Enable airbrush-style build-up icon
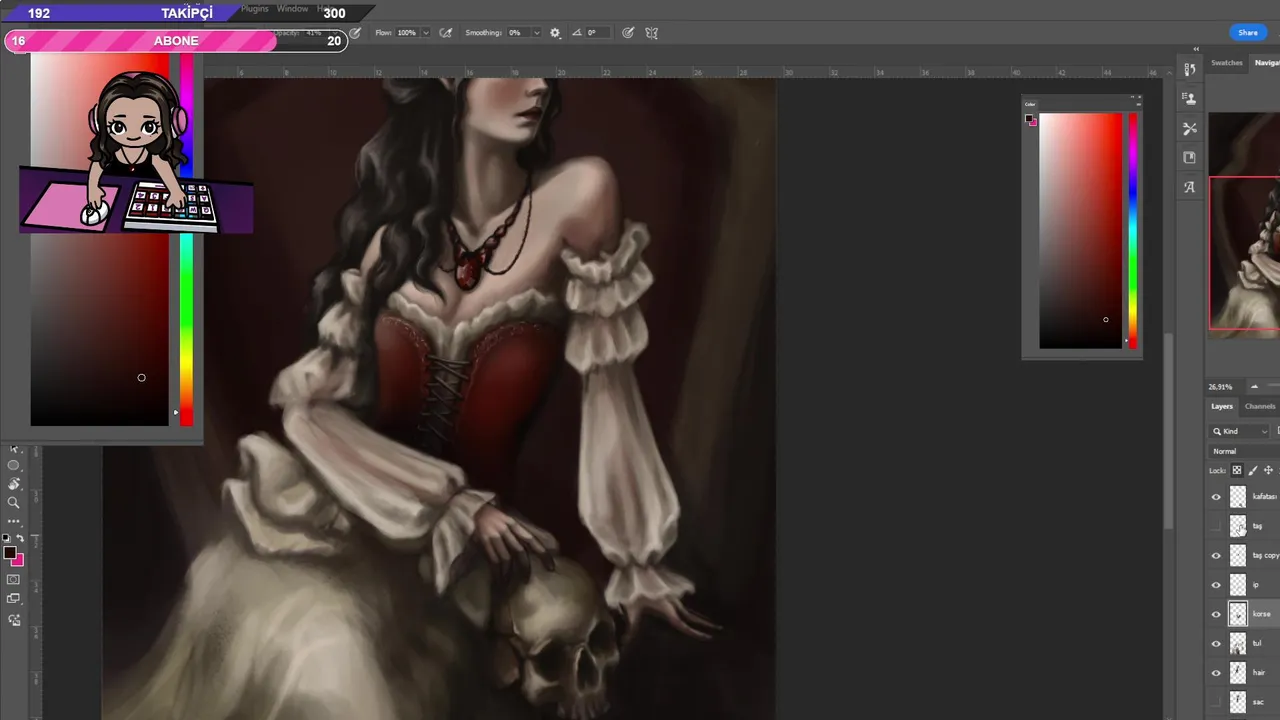 [446, 33]
